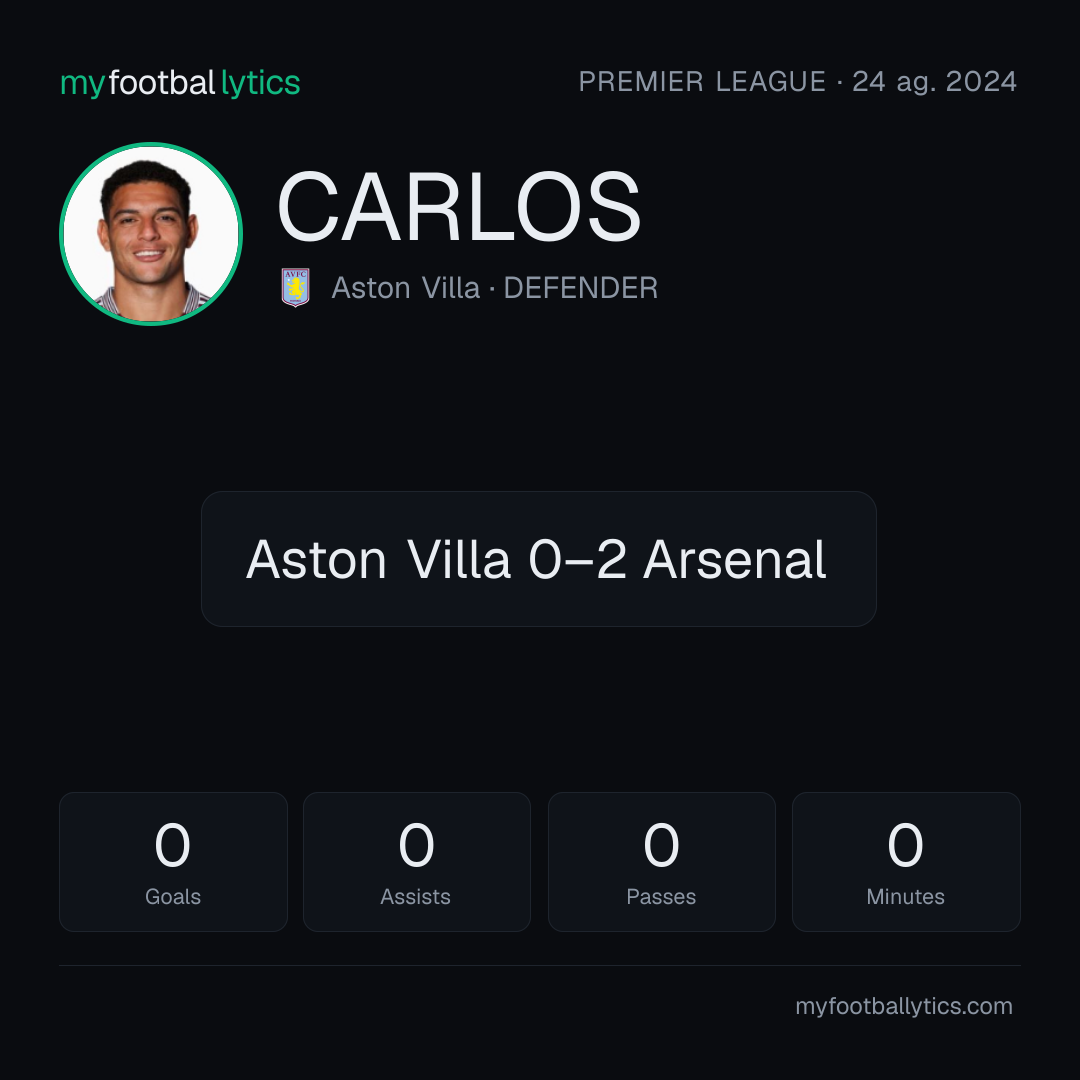Open the player's circular profile photo

point(151,233)
